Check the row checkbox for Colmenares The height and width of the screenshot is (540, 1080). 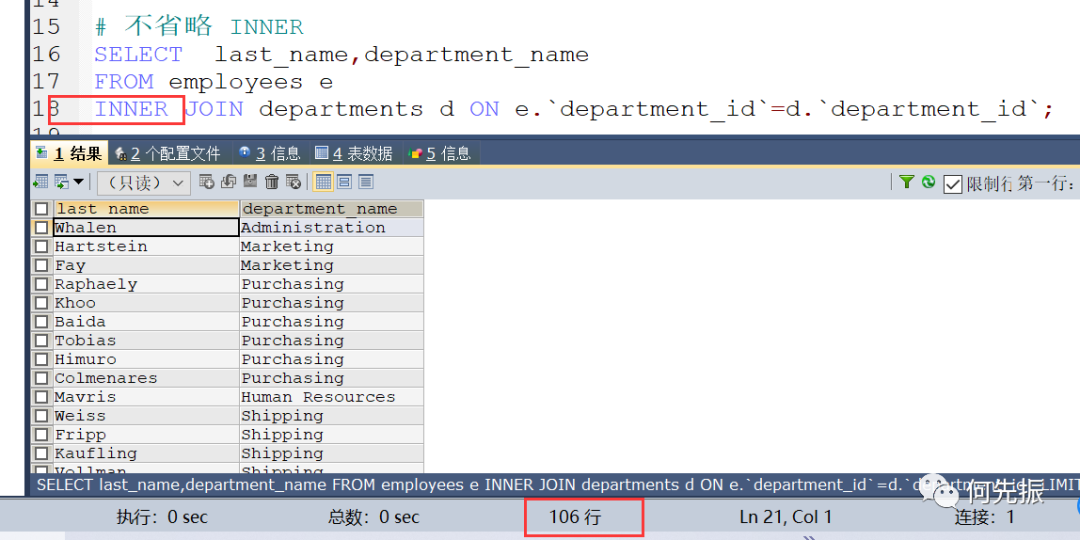click(42, 378)
